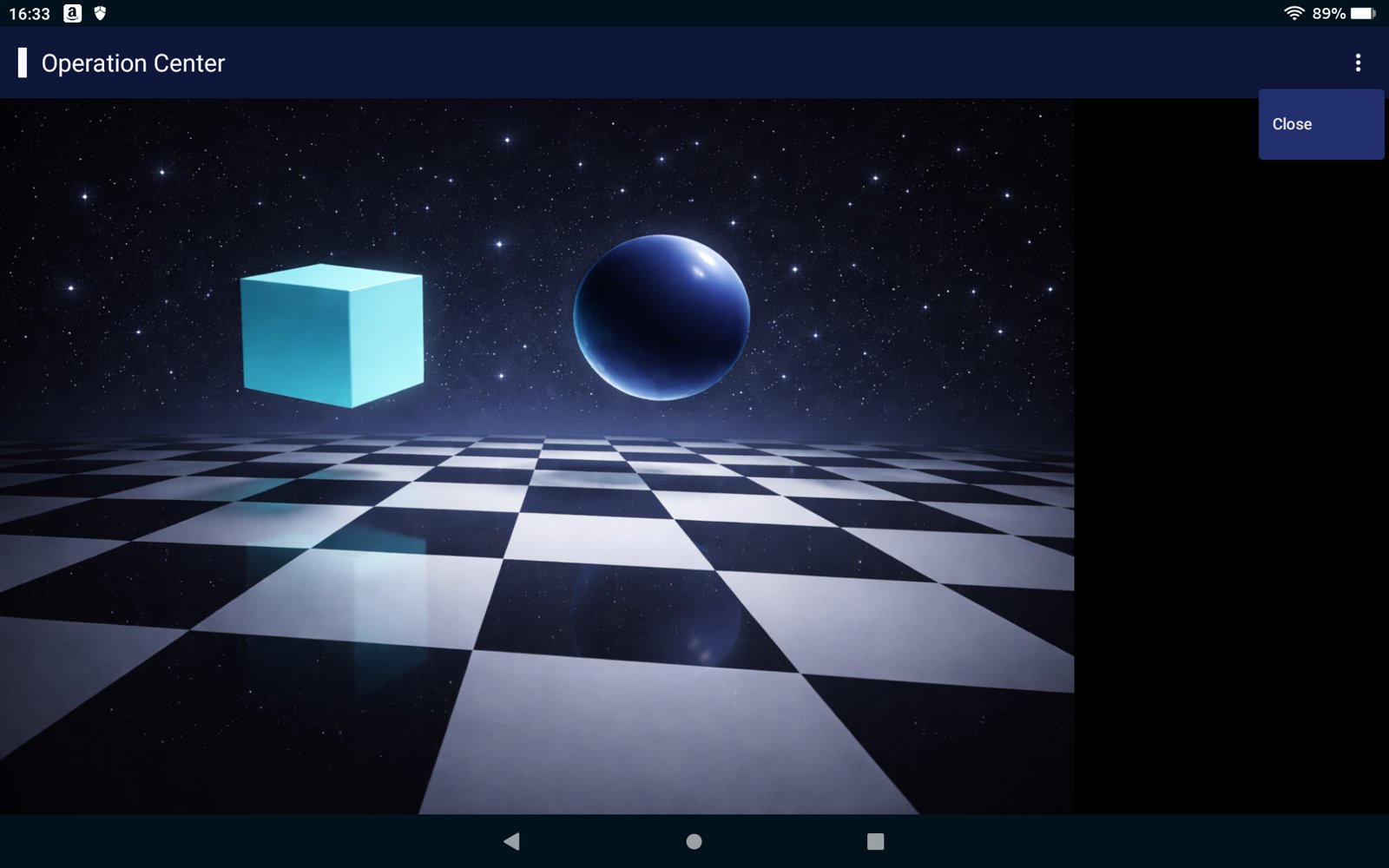Open recent apps with square button

click(875, 841)
